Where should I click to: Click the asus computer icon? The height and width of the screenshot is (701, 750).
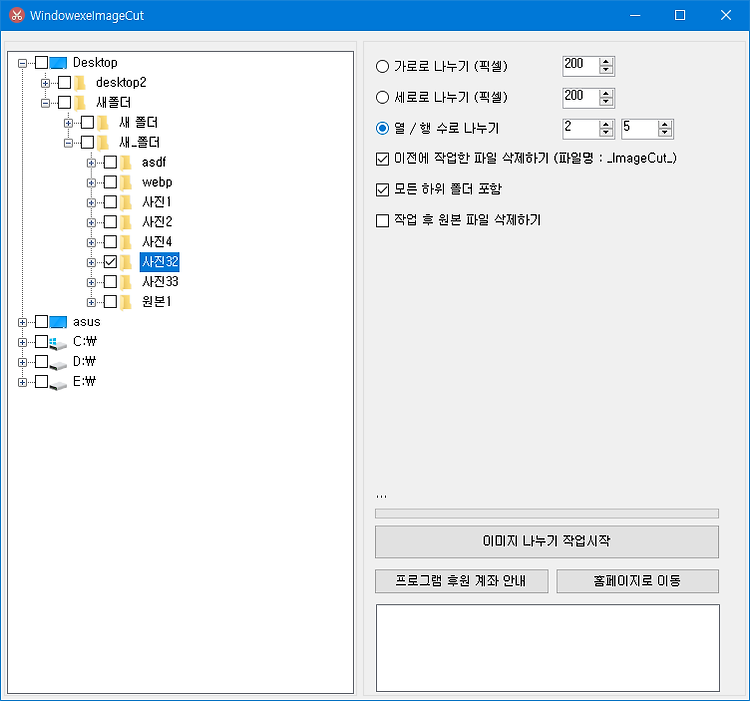point(58,322)
